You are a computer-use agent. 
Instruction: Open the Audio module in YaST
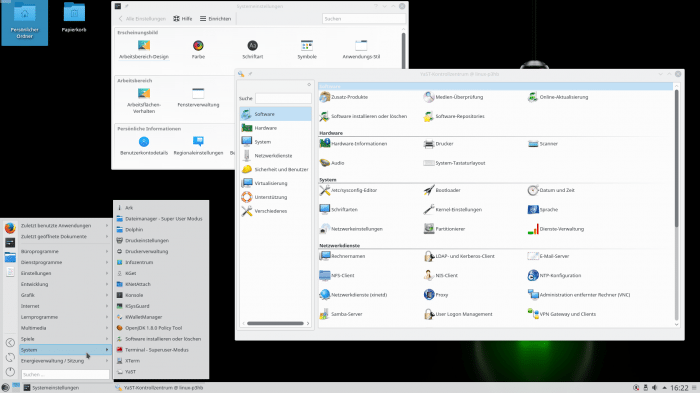(x=332, y=163)
